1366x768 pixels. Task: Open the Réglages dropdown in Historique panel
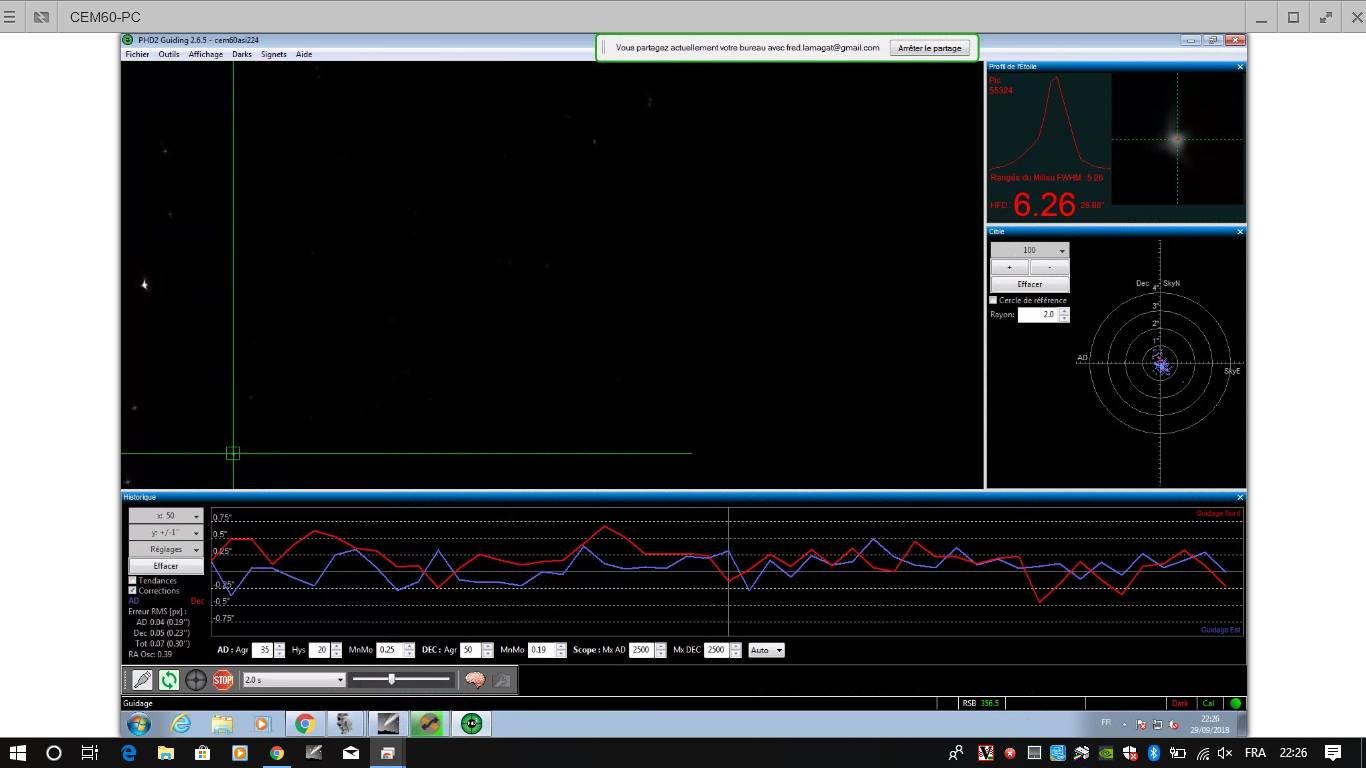click(x=166, y=549)
